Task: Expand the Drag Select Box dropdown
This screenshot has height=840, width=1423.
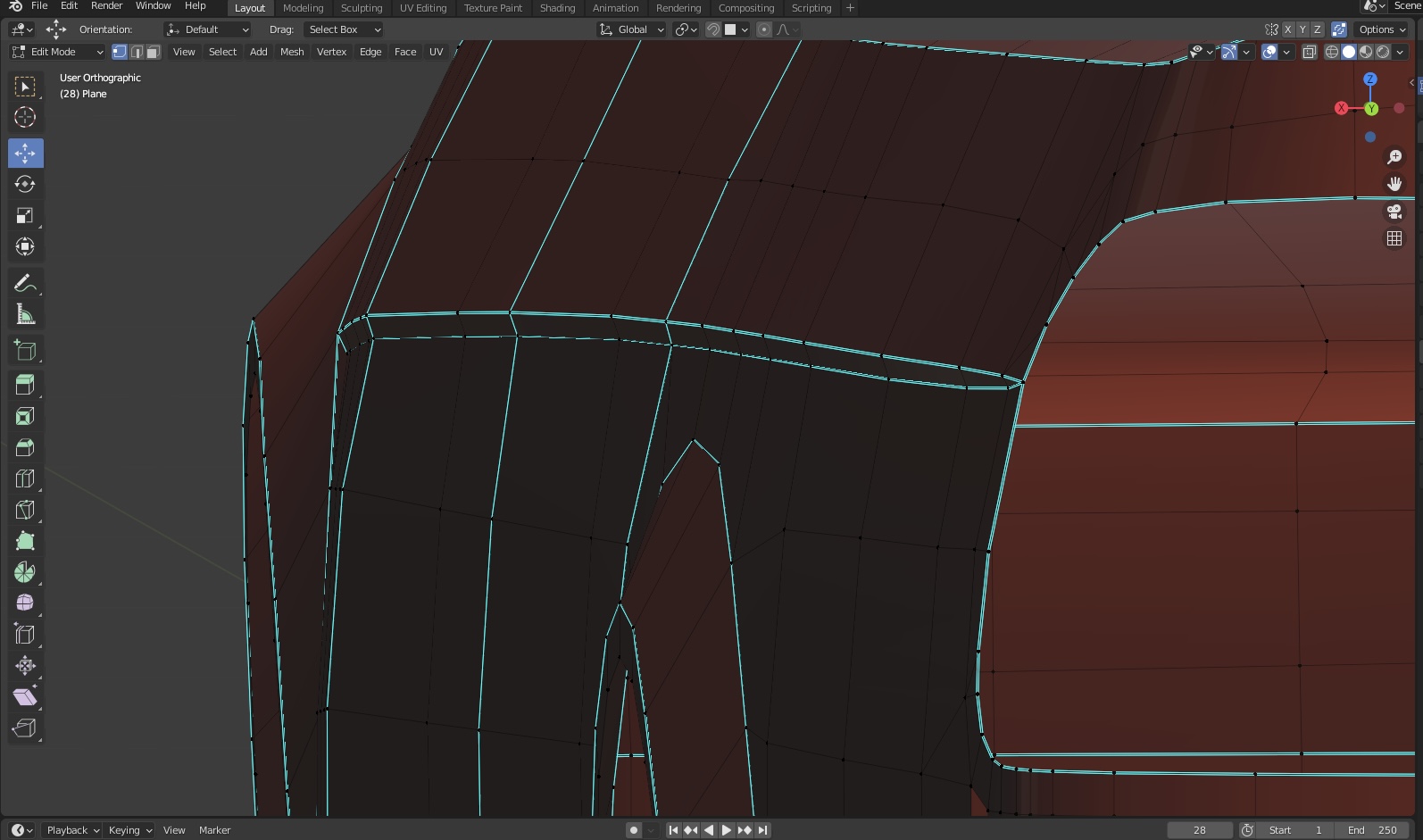Action: click(343, 29)
